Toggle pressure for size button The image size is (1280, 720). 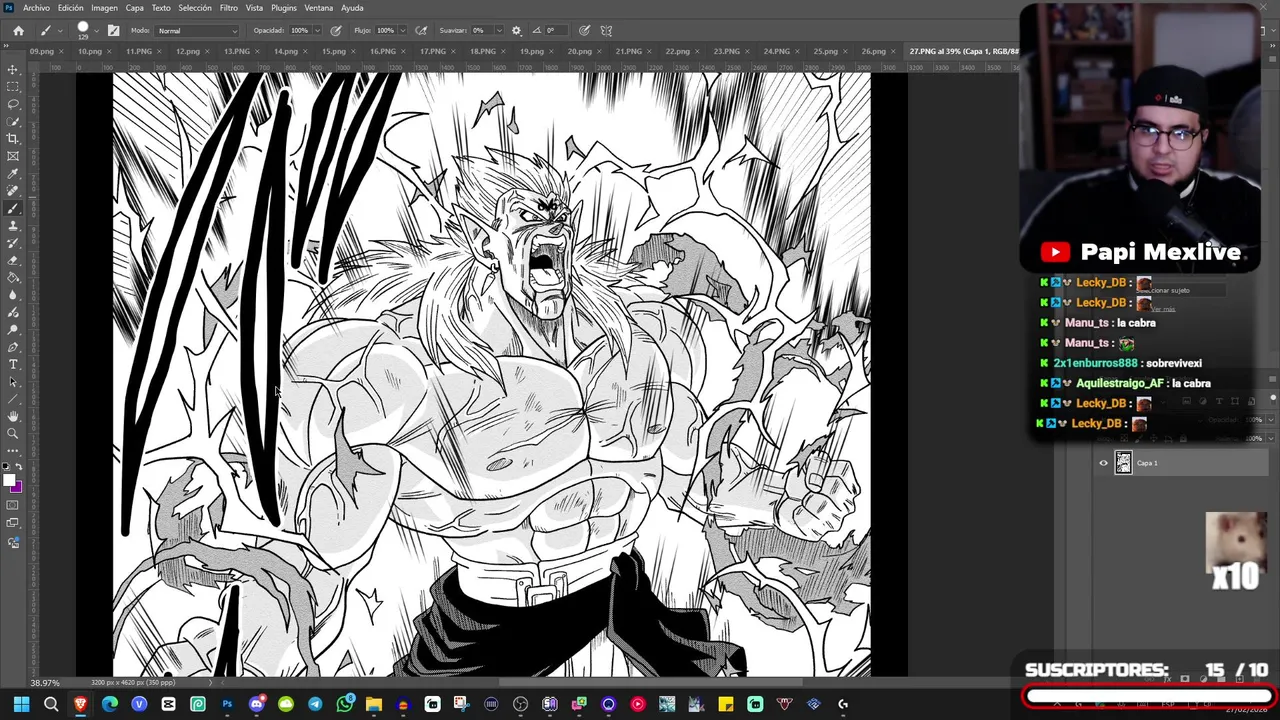[x=584, y=30]
